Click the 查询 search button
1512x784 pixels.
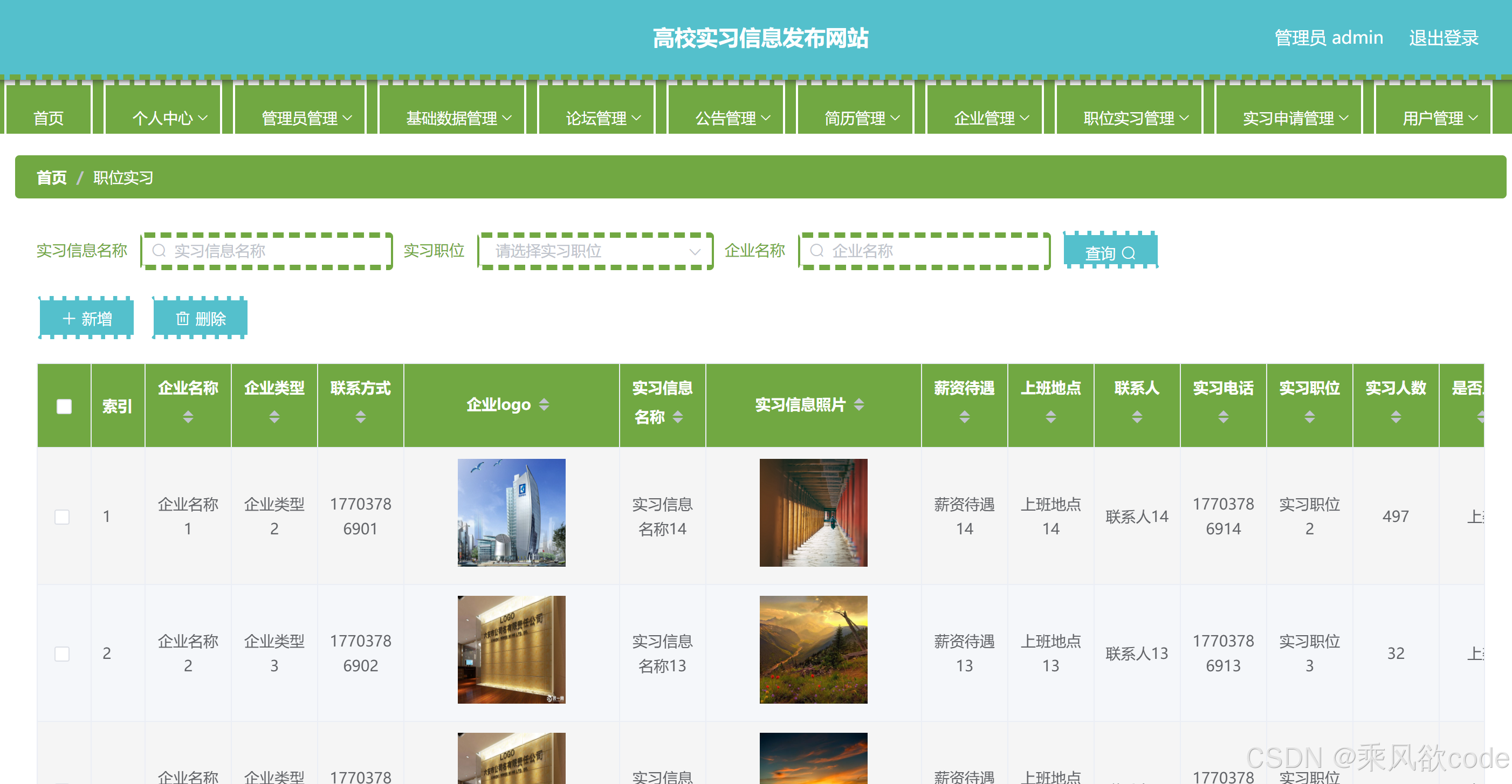pos(1110,252)
